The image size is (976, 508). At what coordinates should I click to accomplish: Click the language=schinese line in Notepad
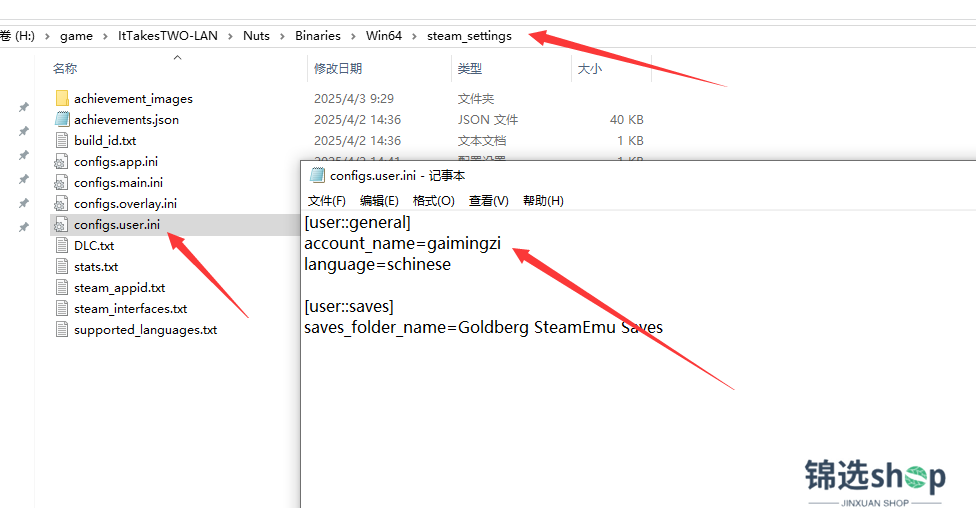click(377, 265)
